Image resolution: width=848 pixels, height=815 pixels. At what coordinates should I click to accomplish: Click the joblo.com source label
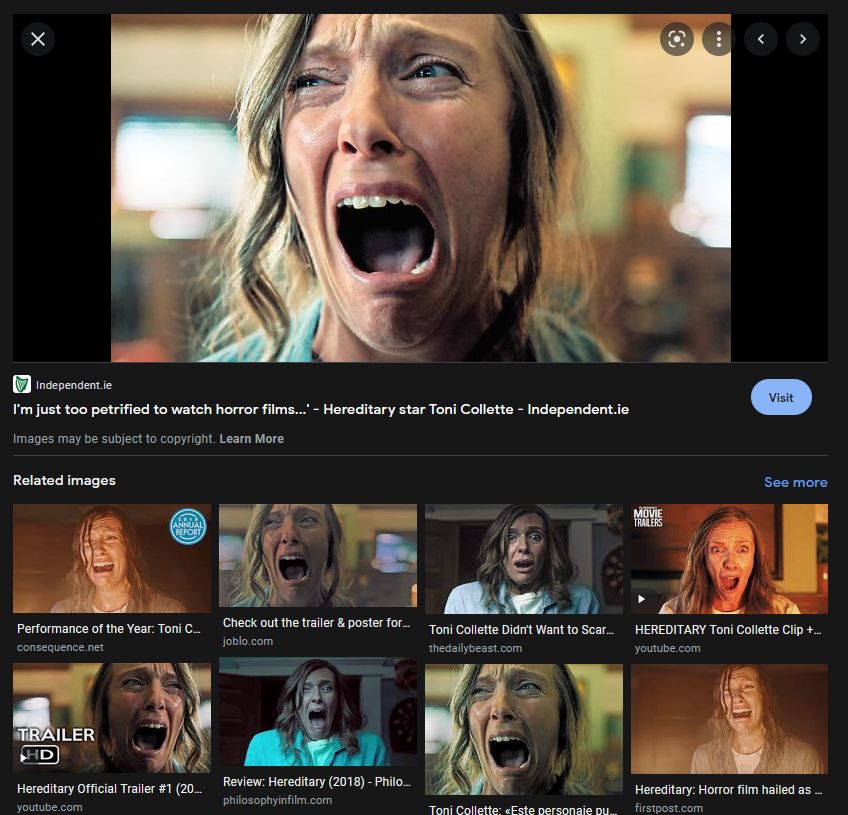coord(248,641)
